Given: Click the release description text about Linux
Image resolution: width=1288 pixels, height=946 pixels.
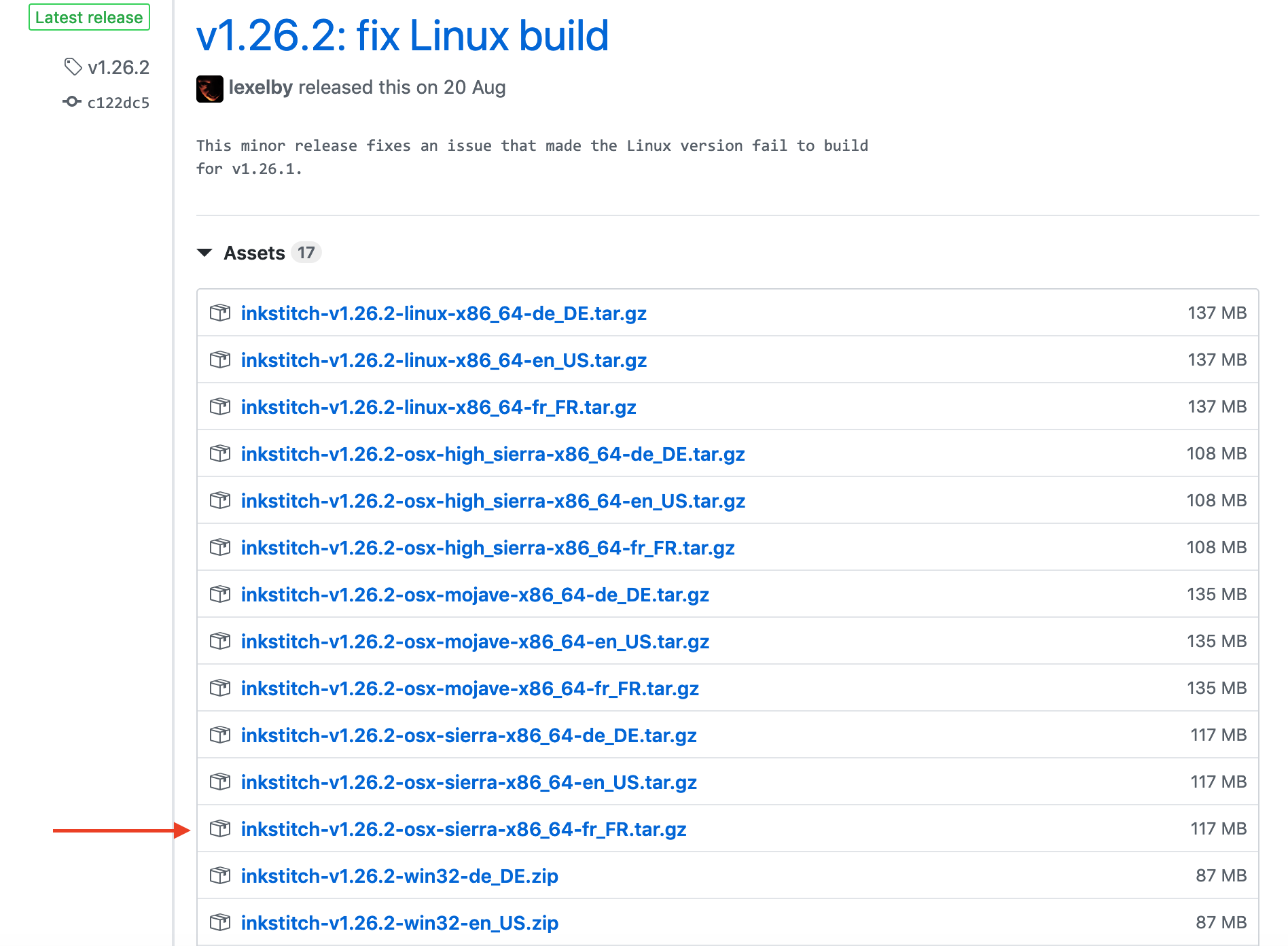Looking at the screenshot, I should (x=532, y=157).
